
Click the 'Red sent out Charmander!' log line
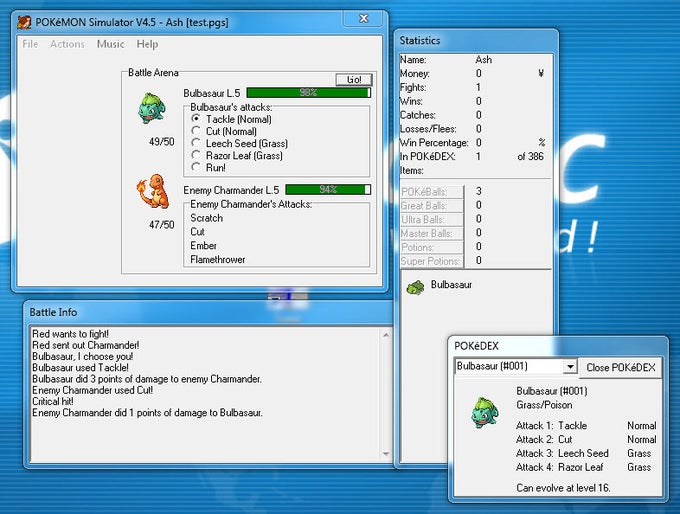85,345
